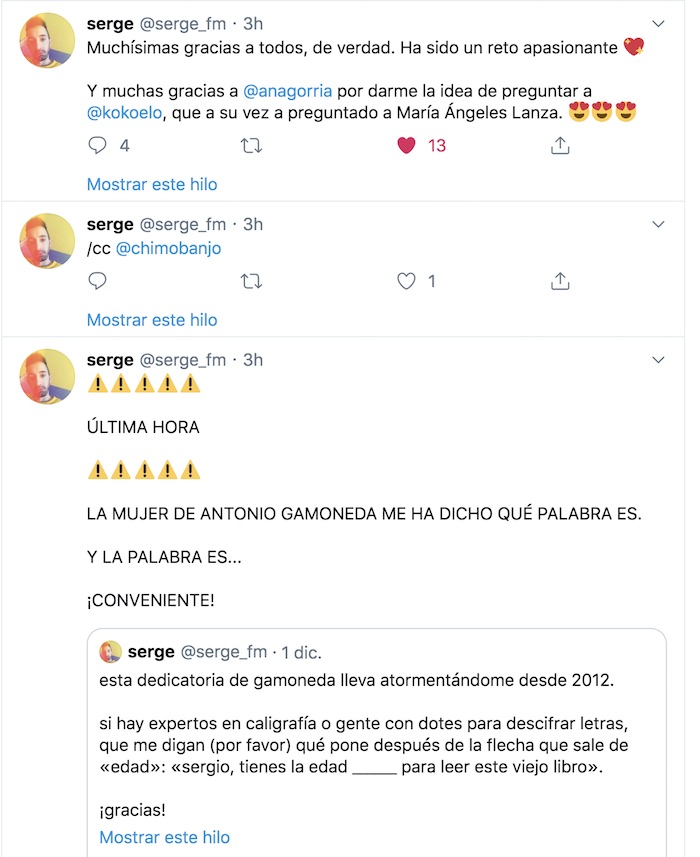The width and height of the screenshot is (700, 857).
Task: Reply to the 'Muchísimas gracias' tweet
Action: click(x=98, y=146)
